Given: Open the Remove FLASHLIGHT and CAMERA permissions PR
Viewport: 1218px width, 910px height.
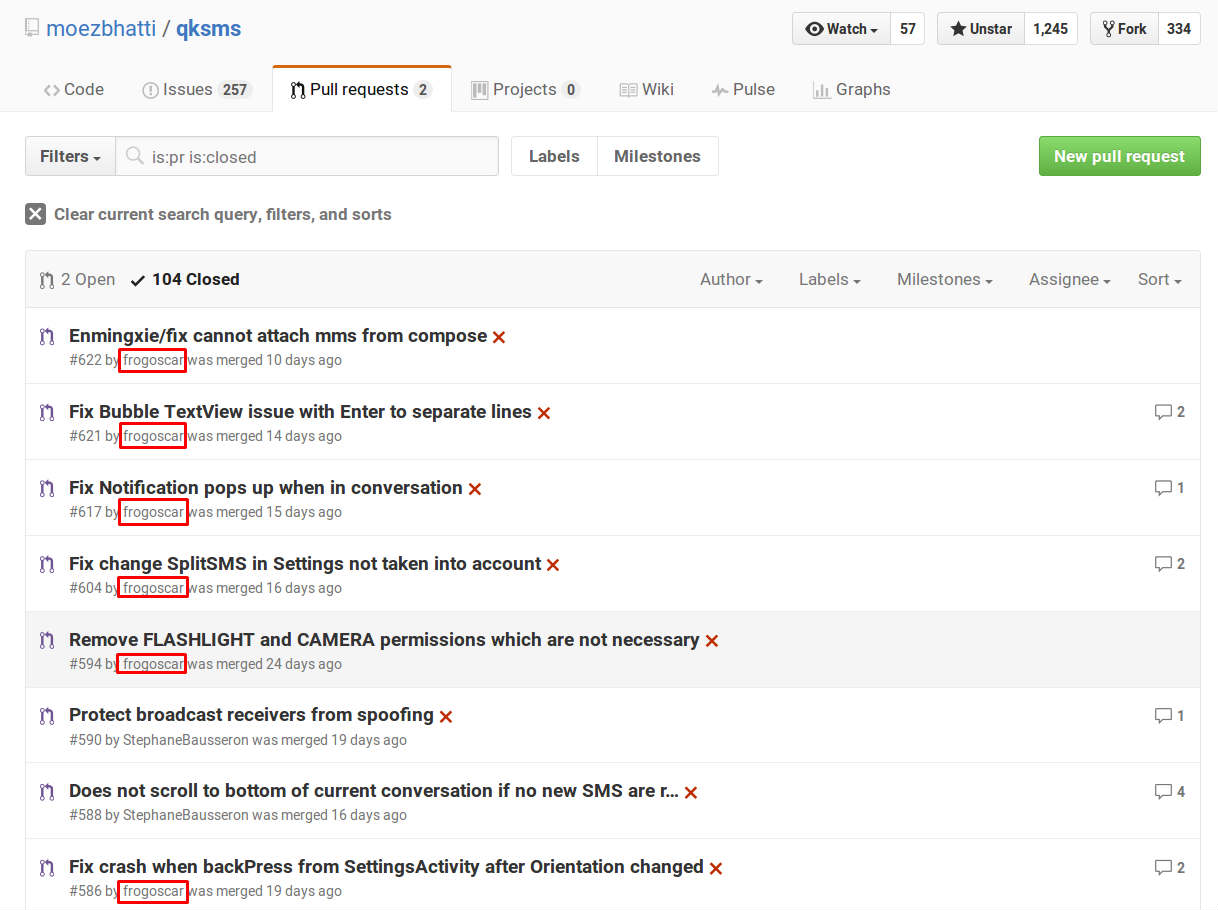Looking at the screenshot, I should pos(384,640).
